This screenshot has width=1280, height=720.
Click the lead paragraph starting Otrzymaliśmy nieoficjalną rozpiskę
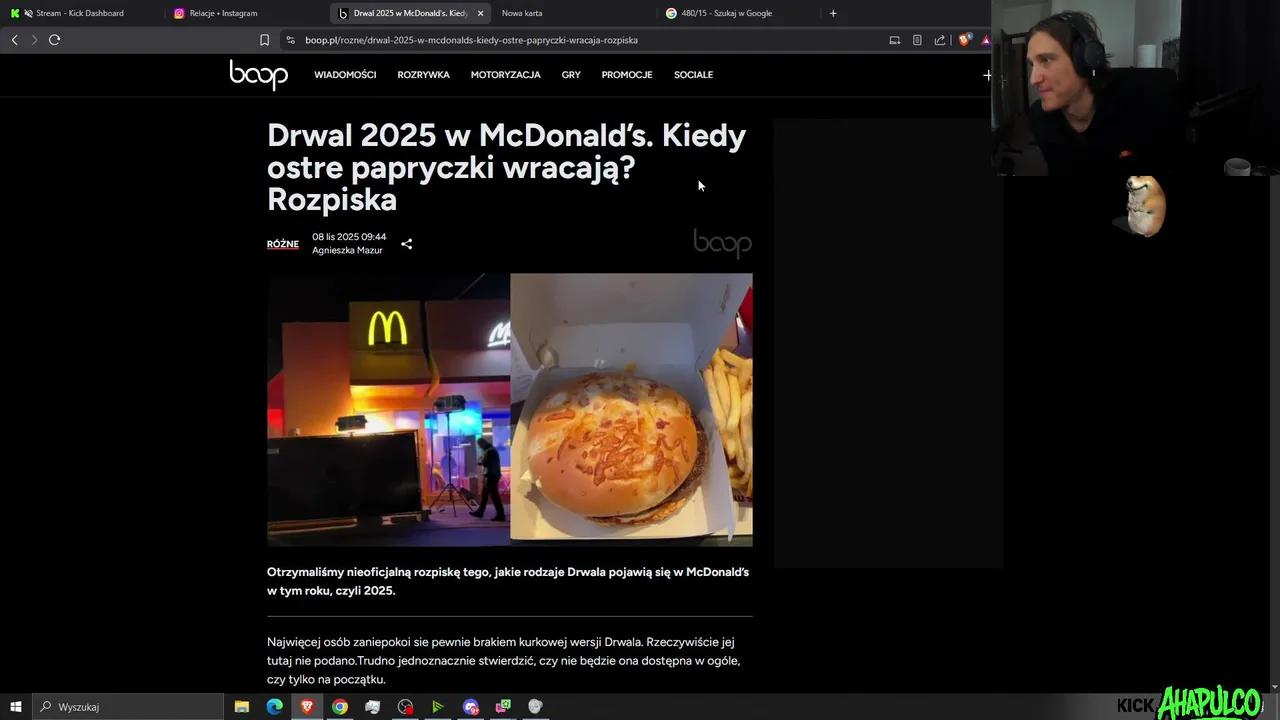(x=508, y=581)
